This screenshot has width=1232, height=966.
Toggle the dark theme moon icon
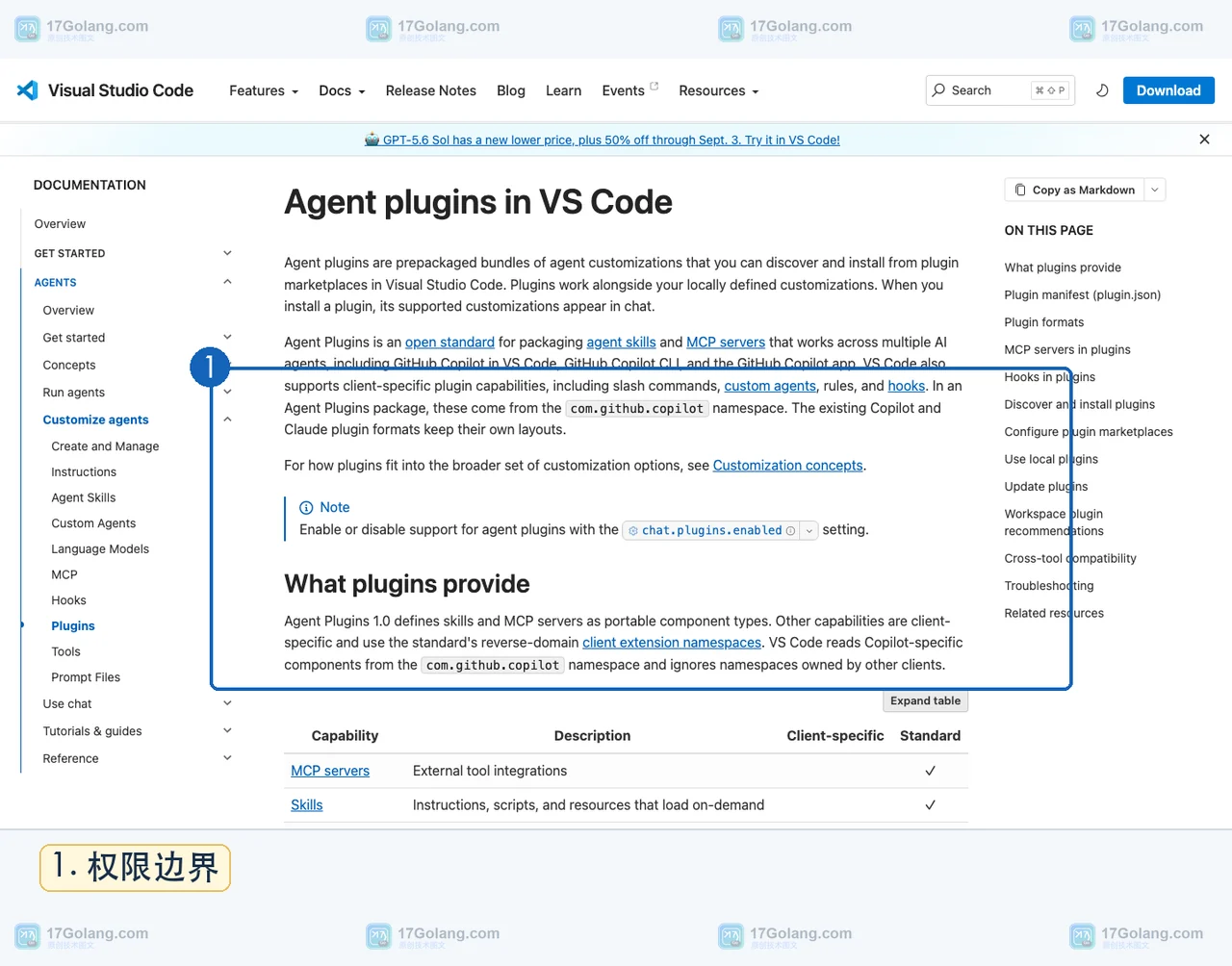[1102, 90]
